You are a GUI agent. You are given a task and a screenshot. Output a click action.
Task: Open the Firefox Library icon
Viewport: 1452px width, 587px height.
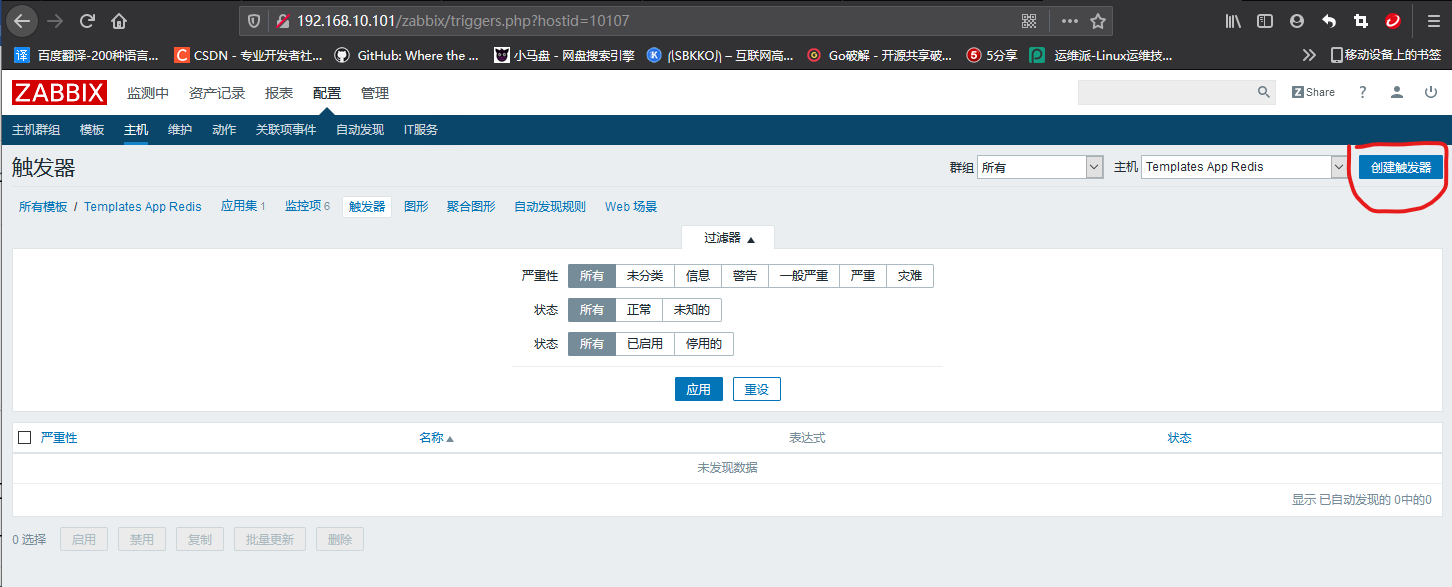click(1233, 20)
